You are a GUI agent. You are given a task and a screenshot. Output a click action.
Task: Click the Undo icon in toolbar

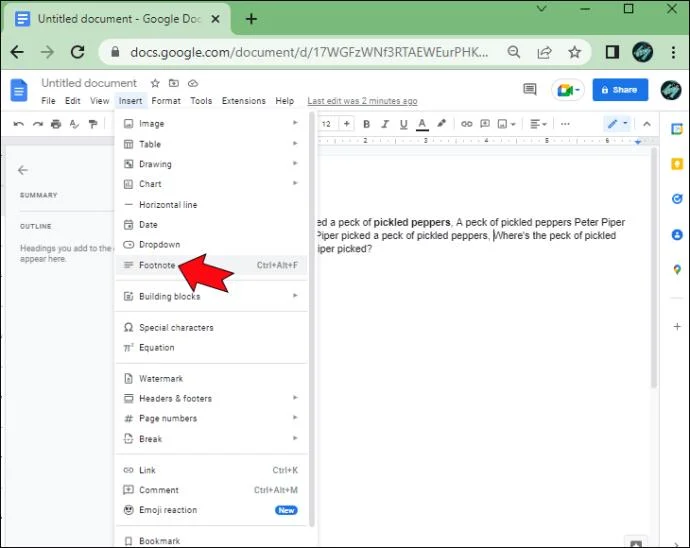[x=18, y=124]
